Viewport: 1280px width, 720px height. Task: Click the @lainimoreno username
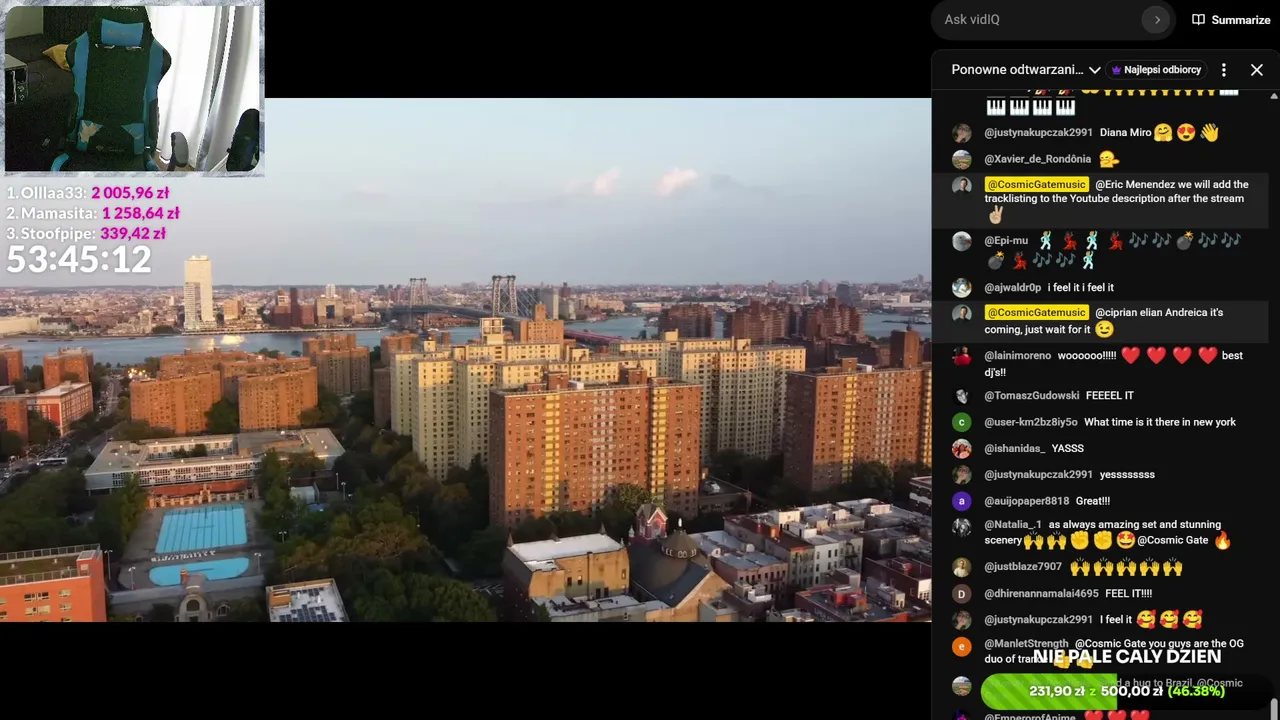[x=1018, y=356]
